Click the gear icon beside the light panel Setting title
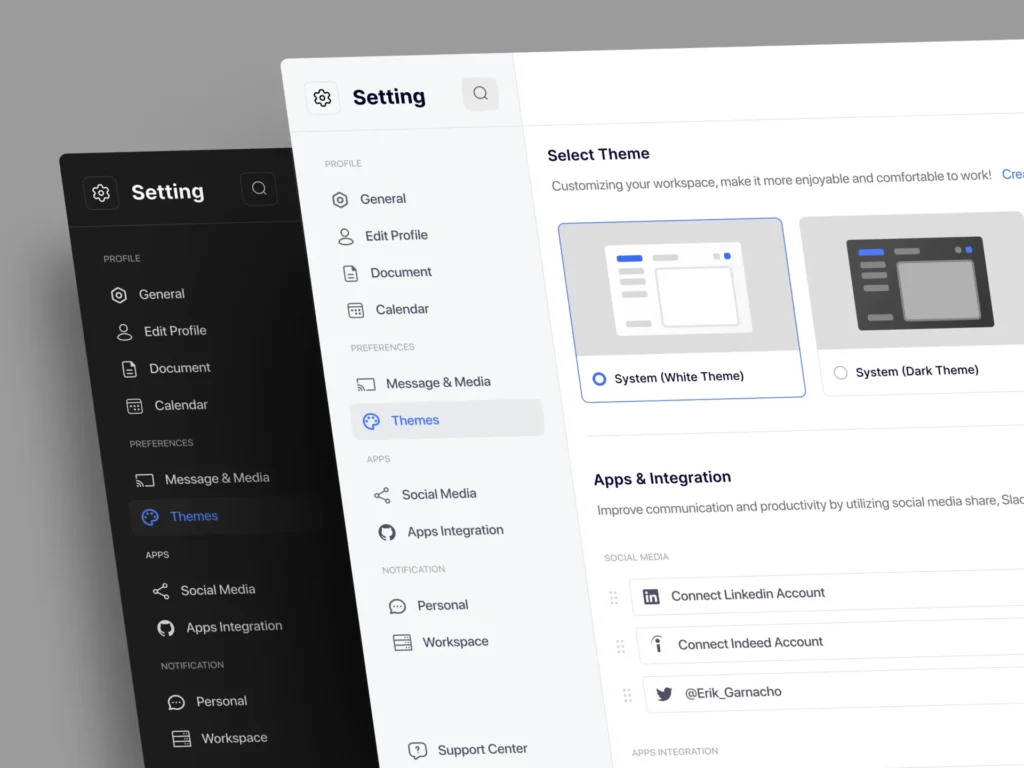Screen dimensions: 1024x768 [x=322, y=98]
